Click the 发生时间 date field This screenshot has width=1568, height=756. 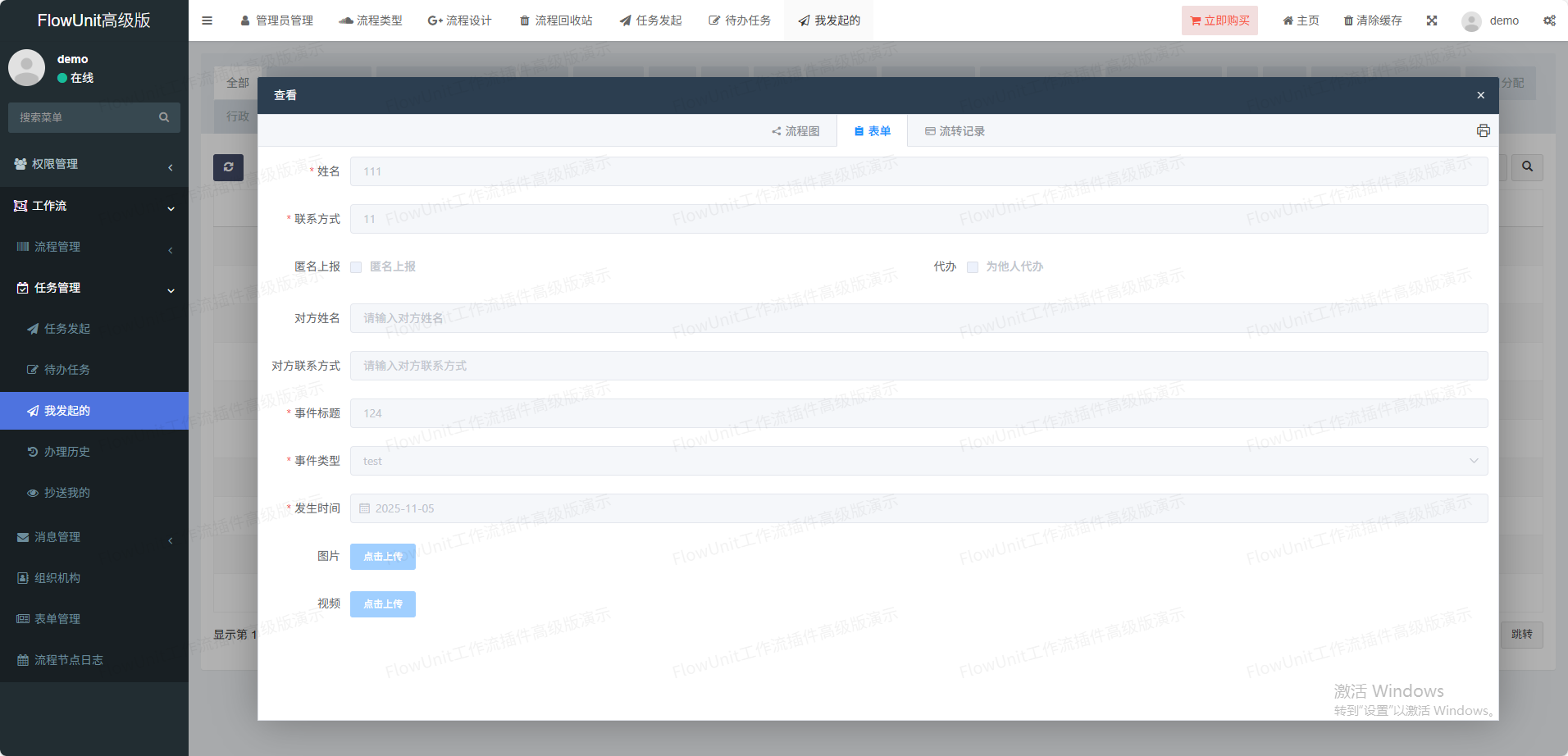(918, 508)
